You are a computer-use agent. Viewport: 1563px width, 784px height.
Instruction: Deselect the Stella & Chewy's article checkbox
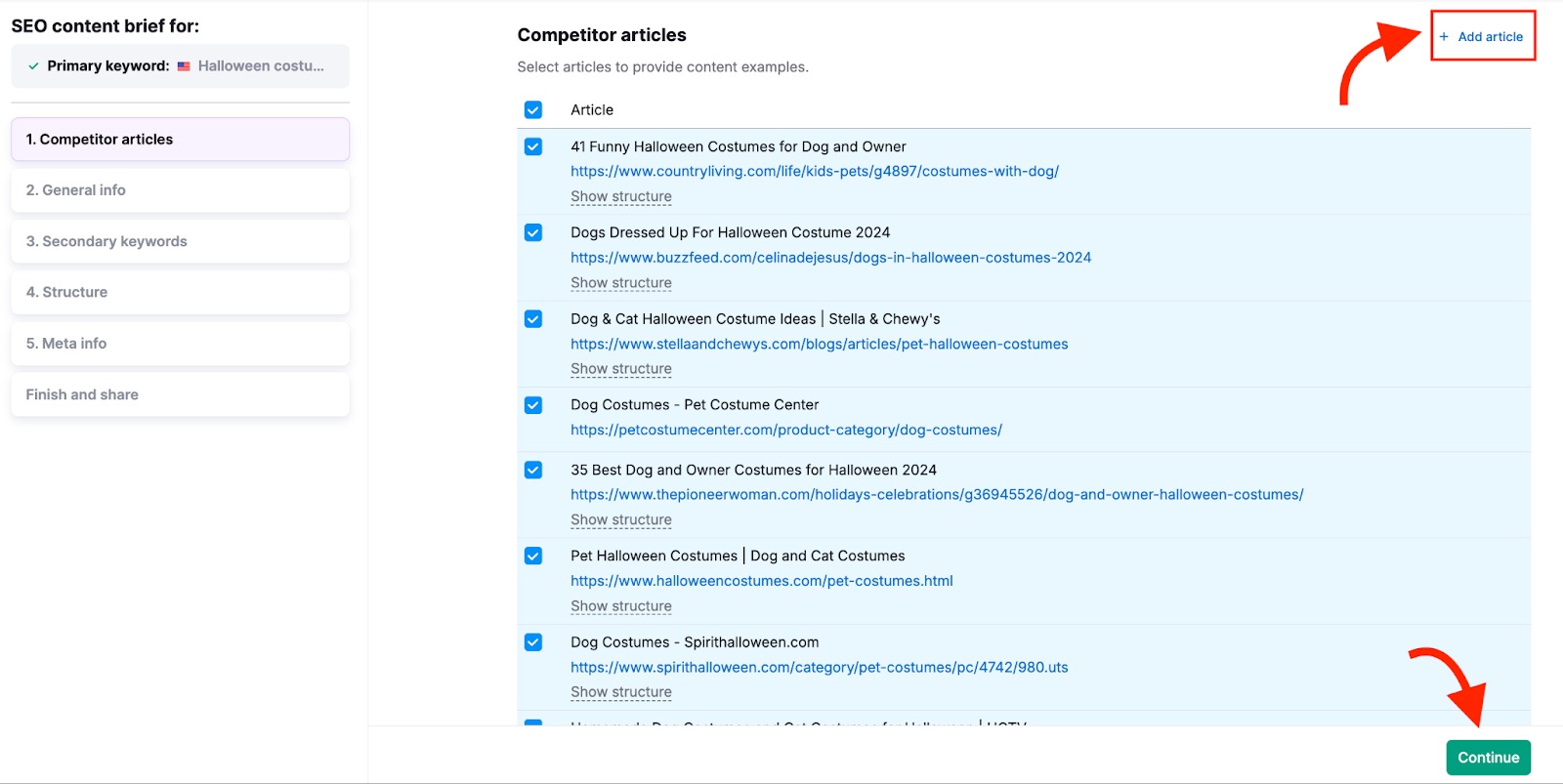533,319
